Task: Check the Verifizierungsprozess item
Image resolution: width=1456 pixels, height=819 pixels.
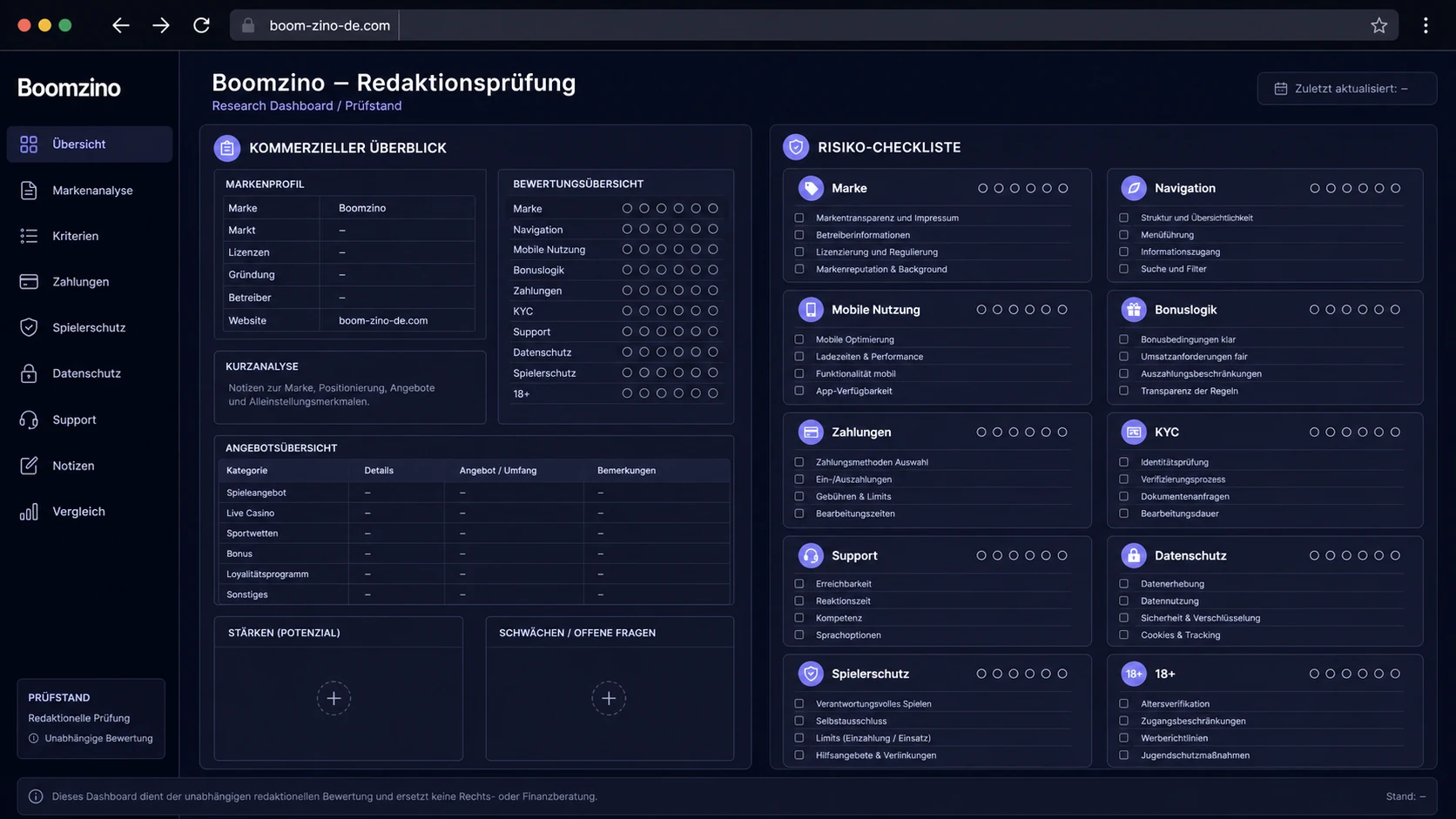Action: [x=1123, y=480]
